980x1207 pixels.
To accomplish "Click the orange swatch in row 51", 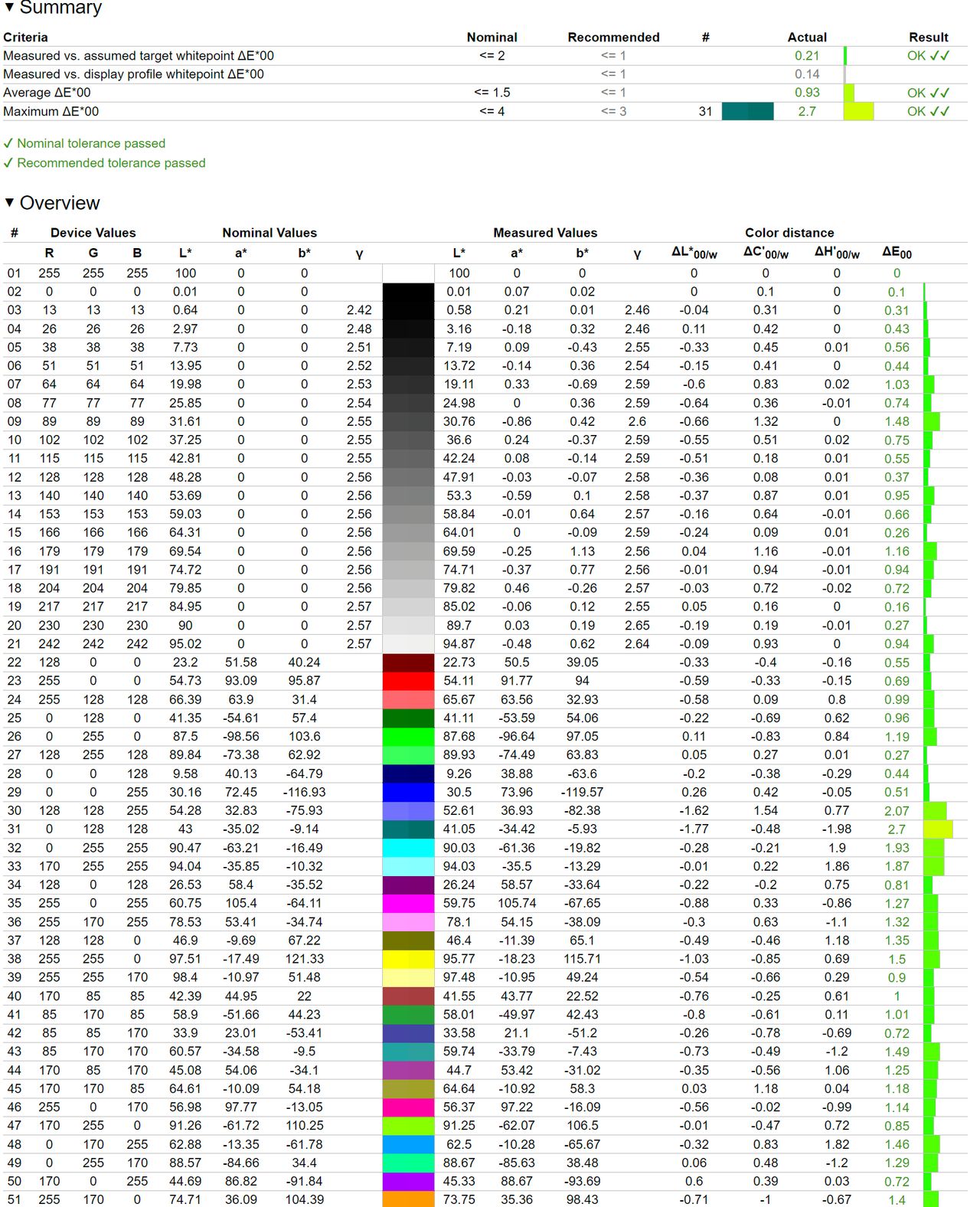I will (x=408, y=1199).
